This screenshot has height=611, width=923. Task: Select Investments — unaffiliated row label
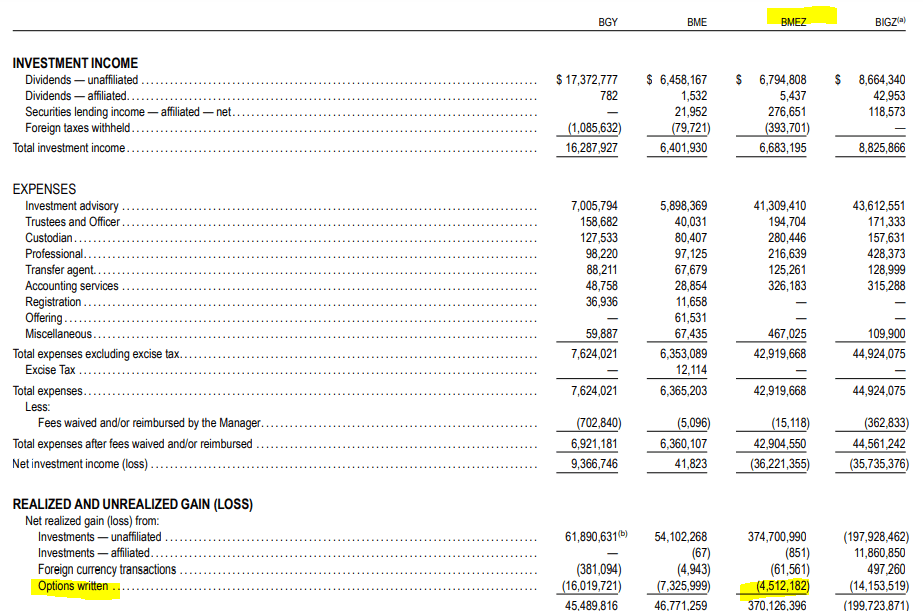99,536
